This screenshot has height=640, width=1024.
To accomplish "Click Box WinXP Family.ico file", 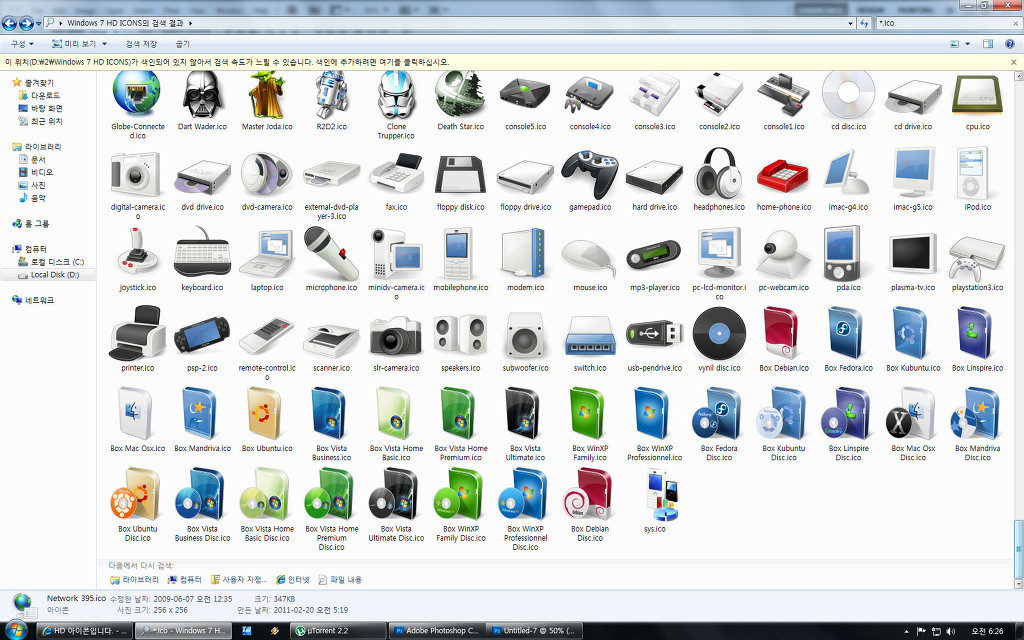I will [x=590, y=414].
